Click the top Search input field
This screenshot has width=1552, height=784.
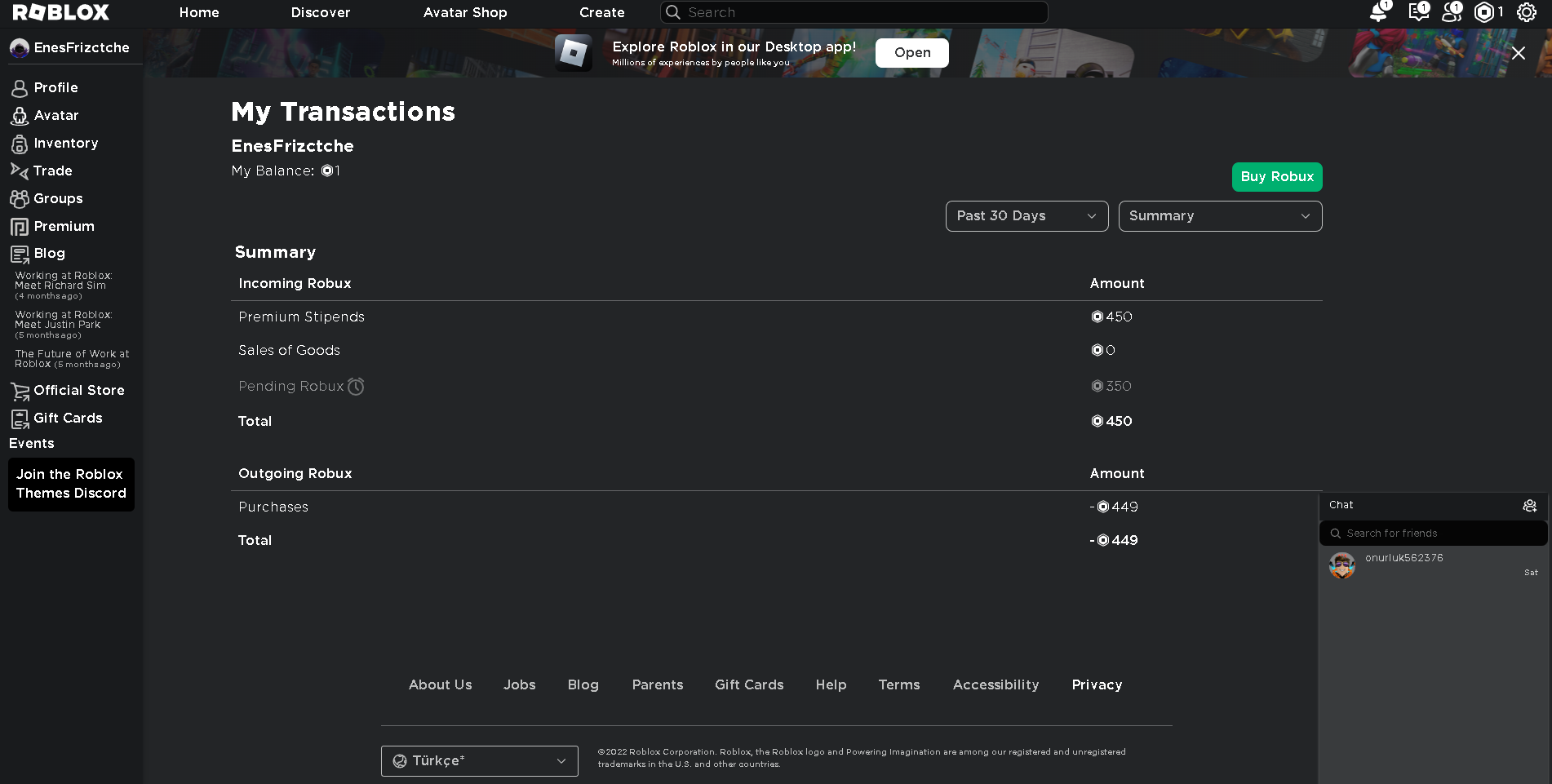point(854,12)
